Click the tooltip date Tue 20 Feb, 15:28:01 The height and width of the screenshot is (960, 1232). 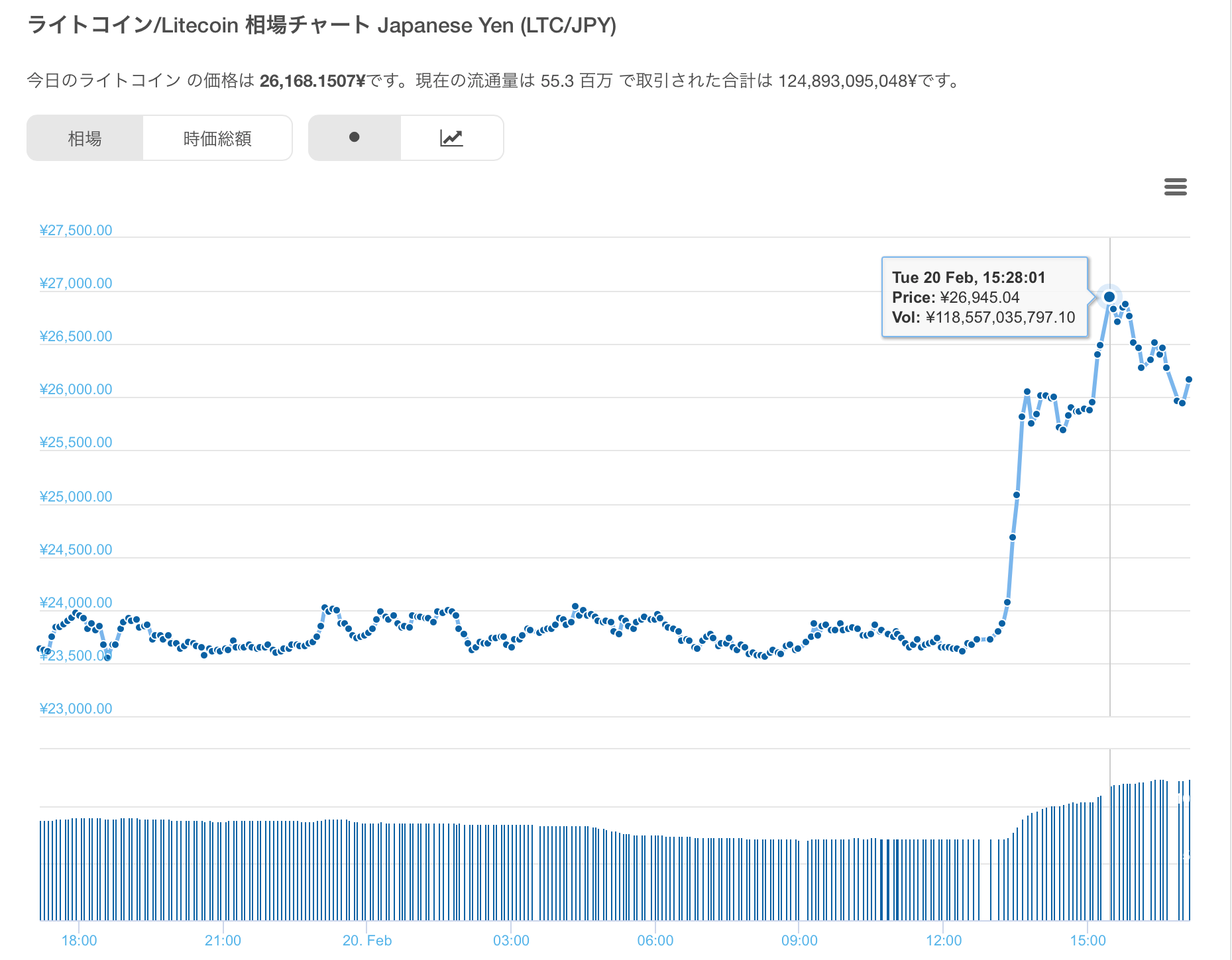click(x=969, y=278)
